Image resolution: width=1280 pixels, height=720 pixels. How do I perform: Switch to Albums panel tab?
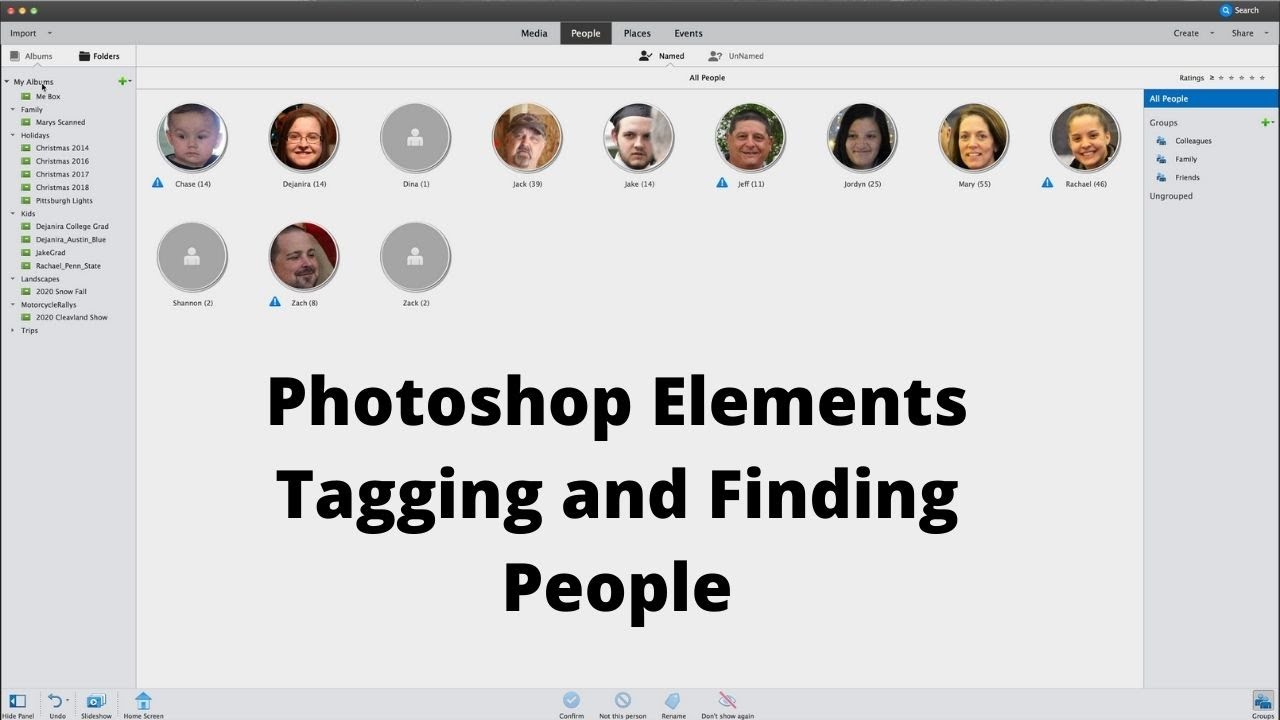(x=31, y=56)
